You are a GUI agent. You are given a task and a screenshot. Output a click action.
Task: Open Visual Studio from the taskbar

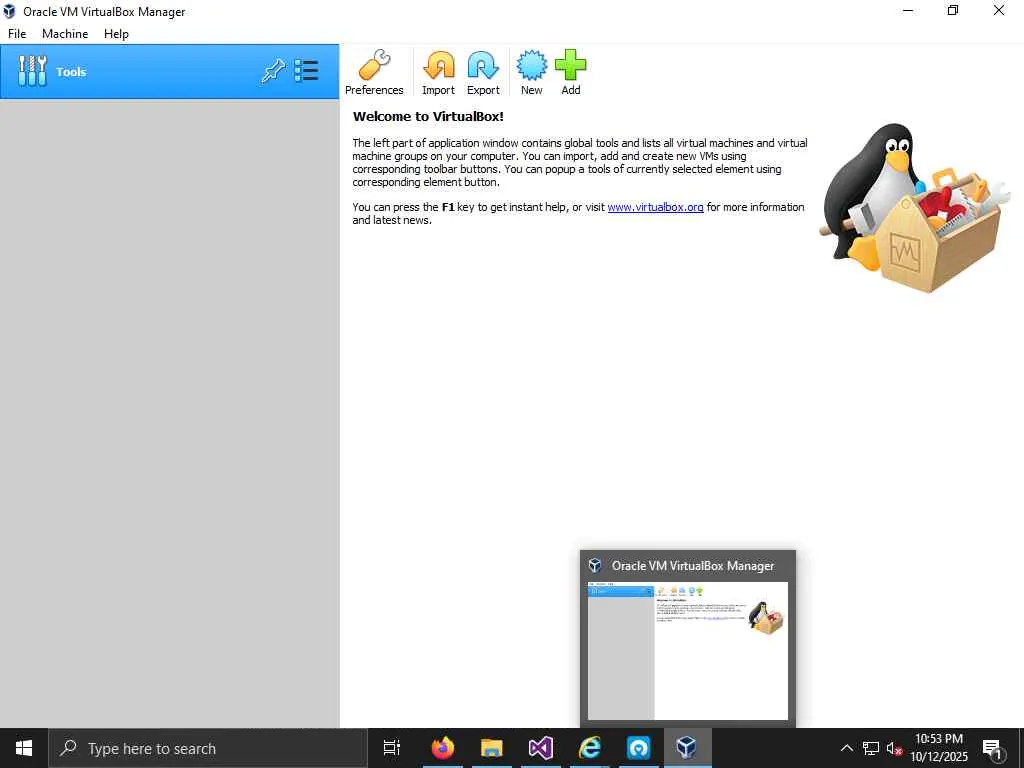coord(541,748)
